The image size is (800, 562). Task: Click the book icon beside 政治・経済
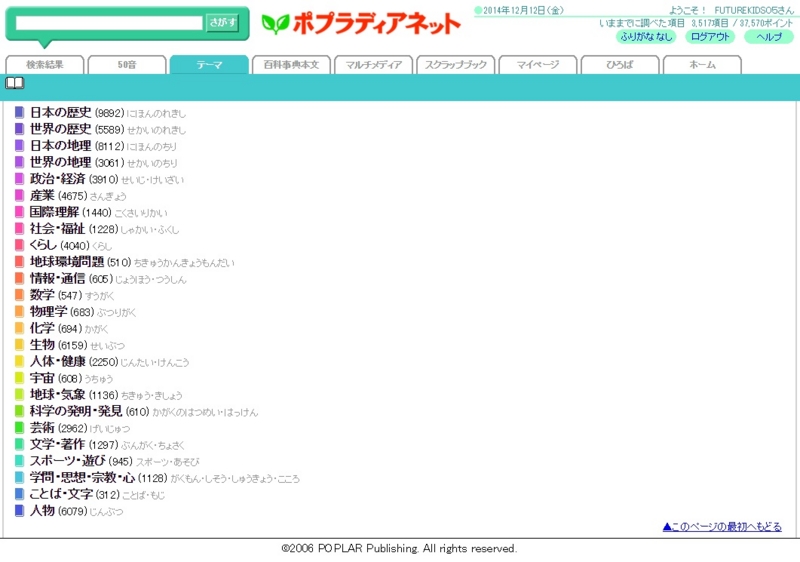[19, 178]
